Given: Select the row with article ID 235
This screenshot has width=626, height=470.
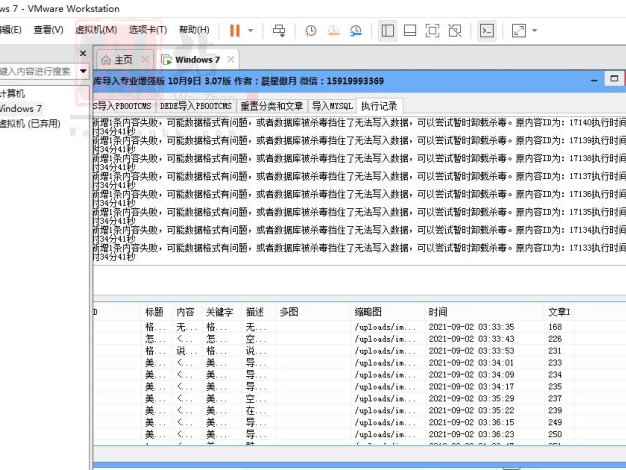Looking at the screenshot, I should pos(359,387).
